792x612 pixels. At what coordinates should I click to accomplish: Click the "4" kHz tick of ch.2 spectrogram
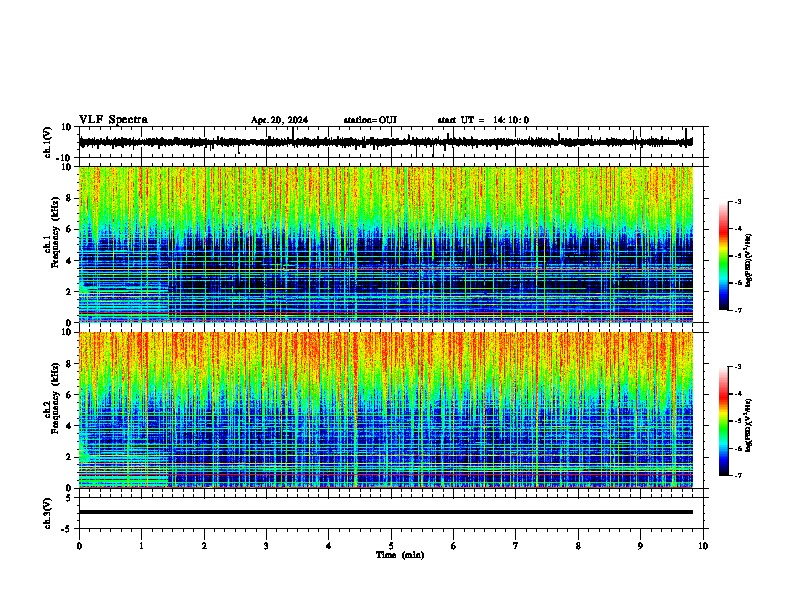69,426
